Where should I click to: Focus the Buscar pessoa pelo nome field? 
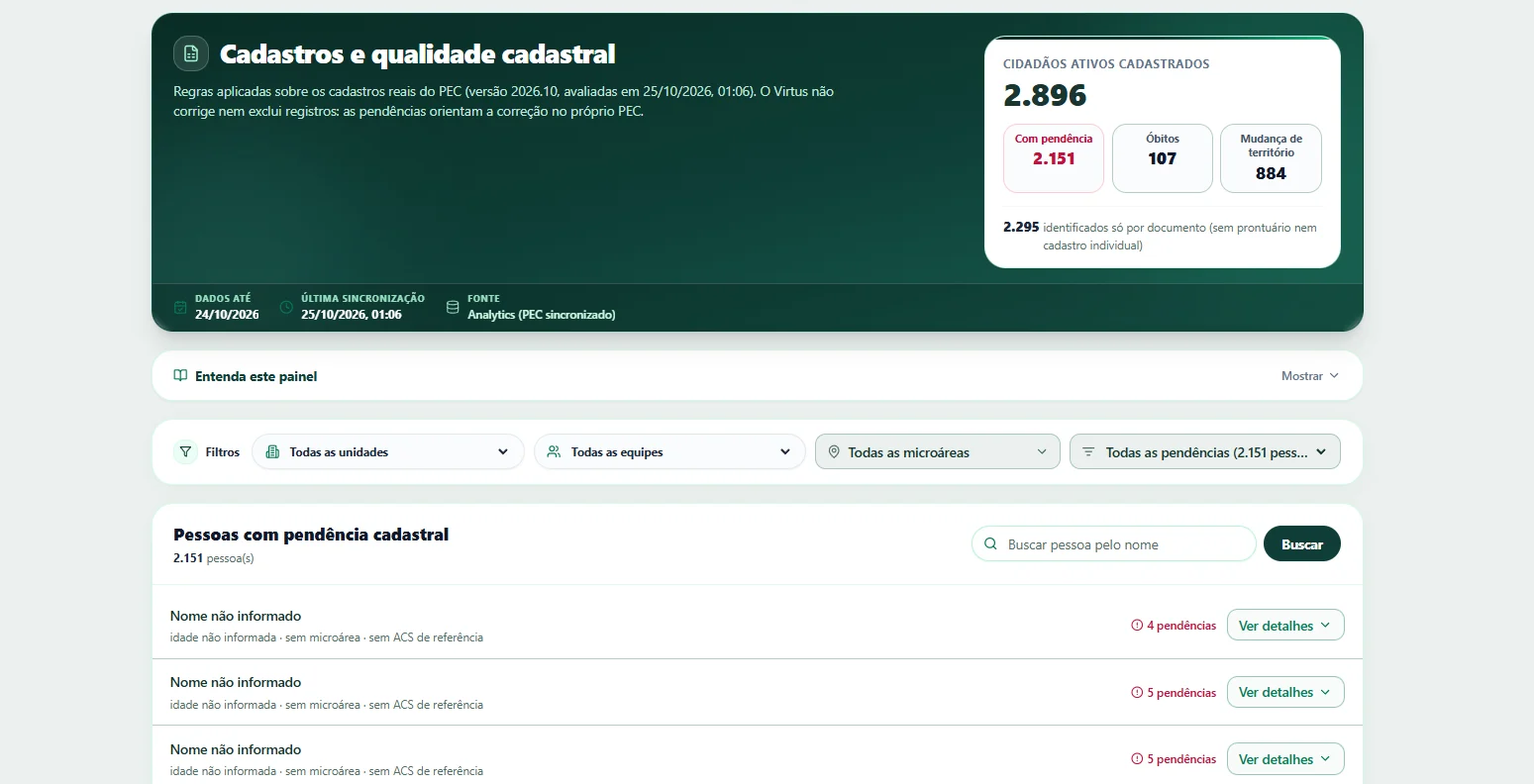1114,544
